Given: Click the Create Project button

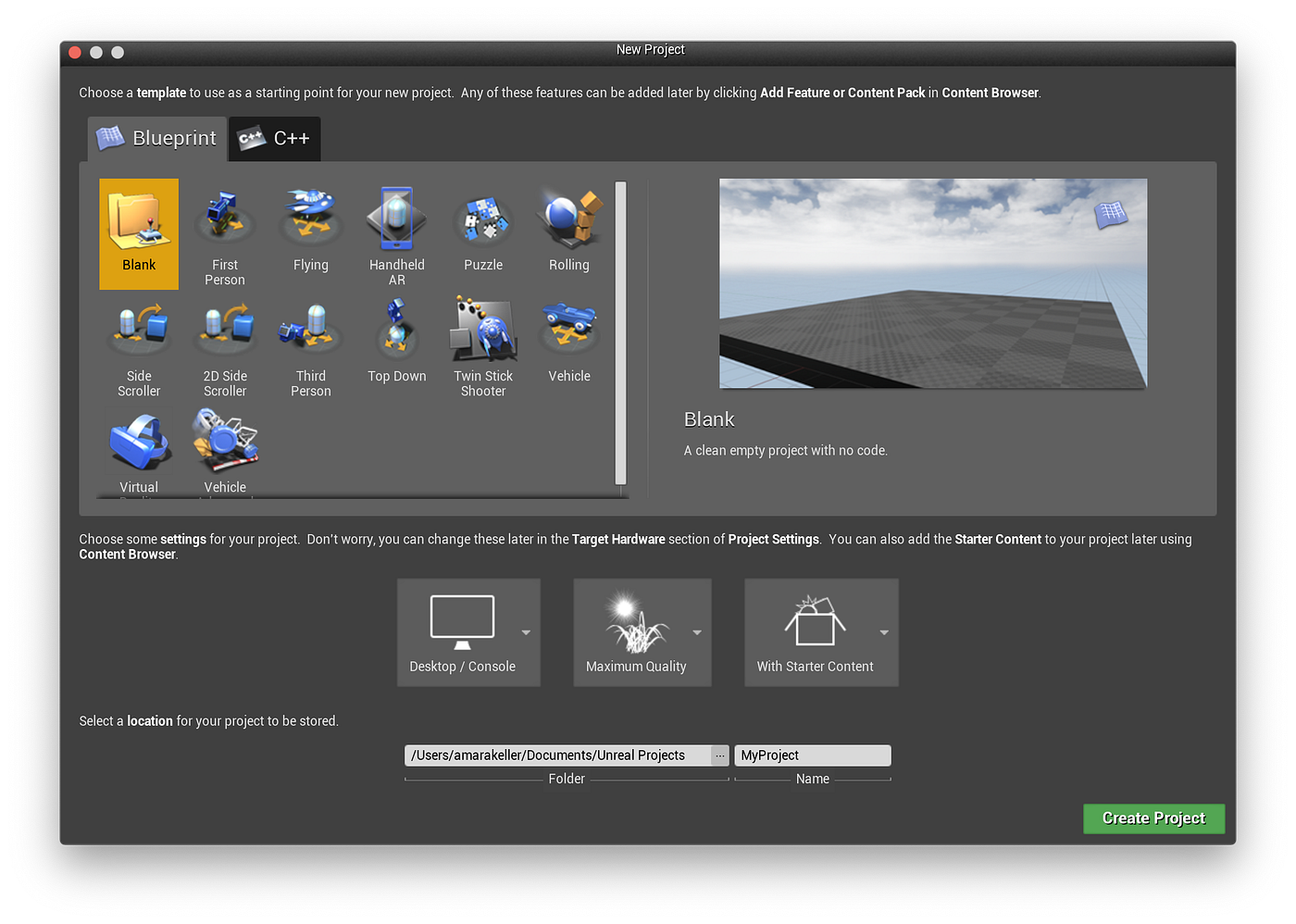Looking at the screenshot, I should (1153, 818).
